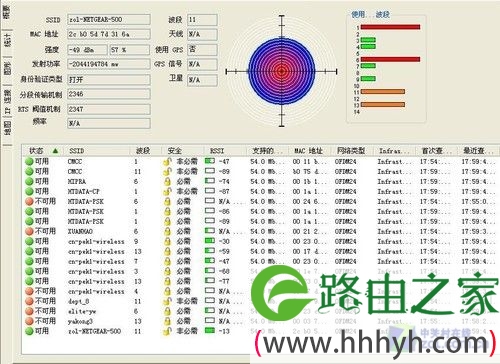Sort the list by 状态 column arrow

pyautogui.click(x=55, y=151)
